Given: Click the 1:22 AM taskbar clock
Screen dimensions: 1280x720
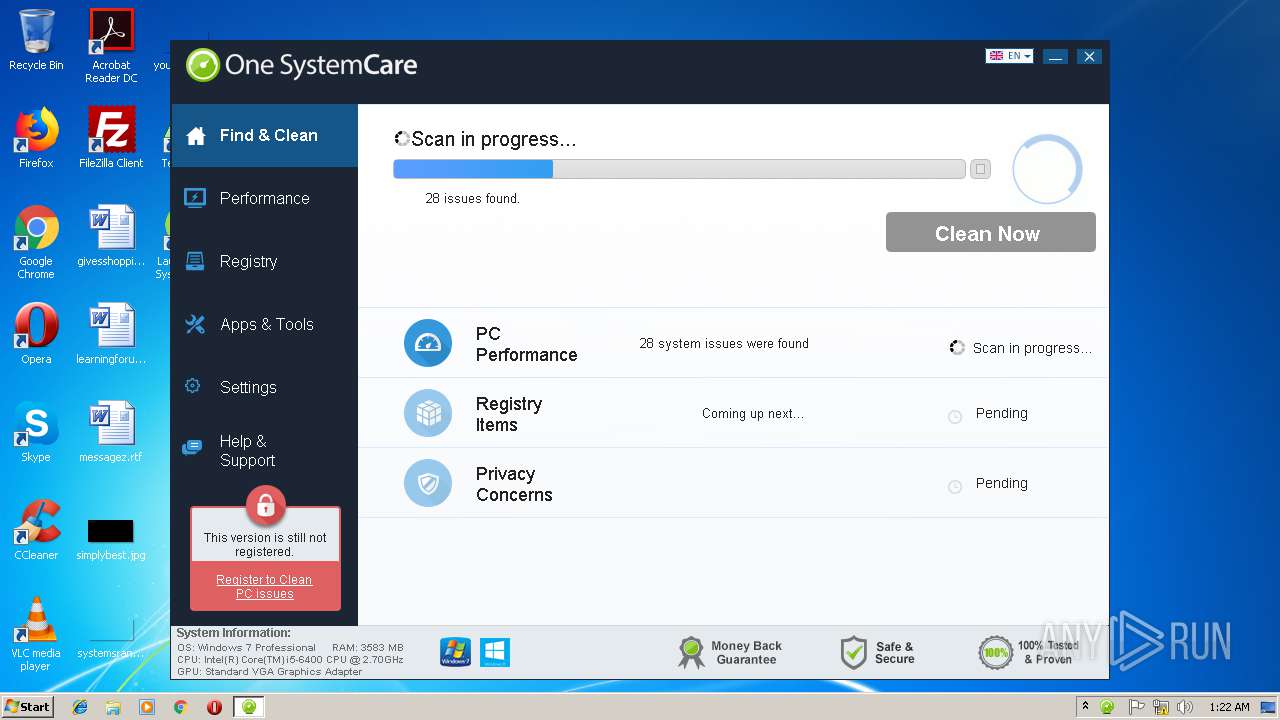Looking at the screenshot, I should [1229, 707].
